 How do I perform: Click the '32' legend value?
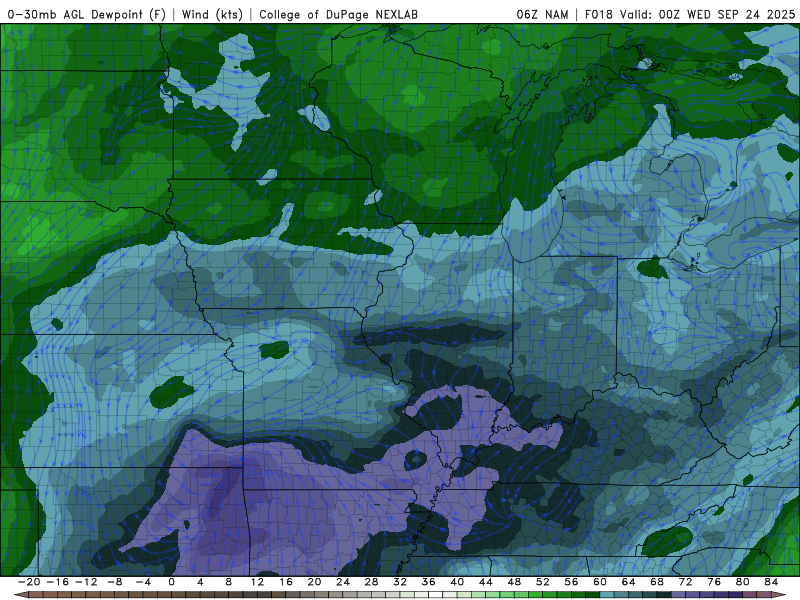tap(400, 582)
